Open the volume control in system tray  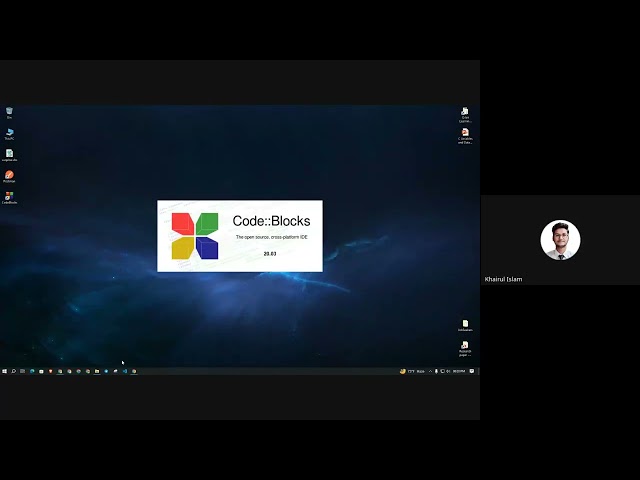pos(448,371)
